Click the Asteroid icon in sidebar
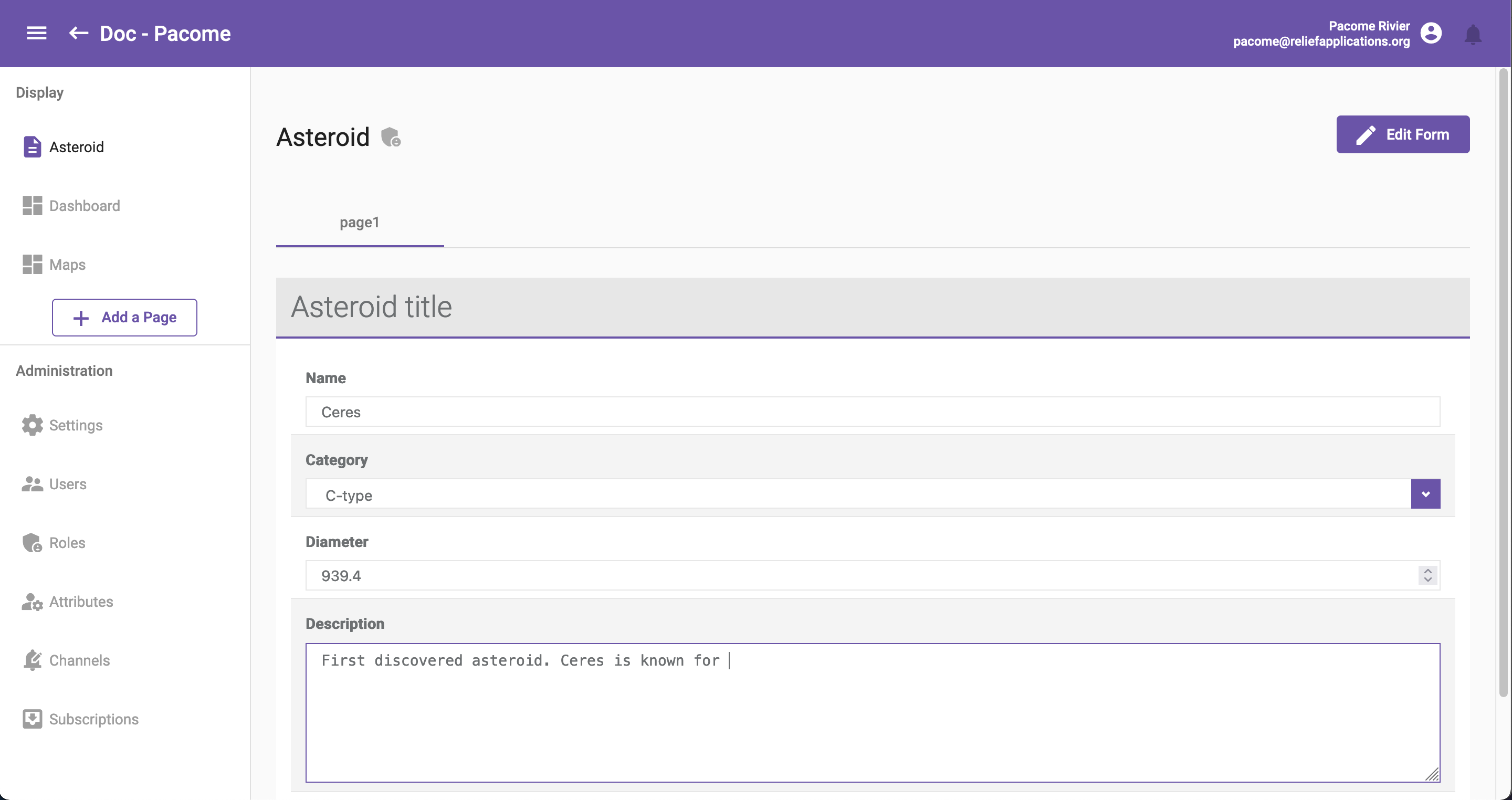Viewport: 1512px width, 800px height. [32, 147]
